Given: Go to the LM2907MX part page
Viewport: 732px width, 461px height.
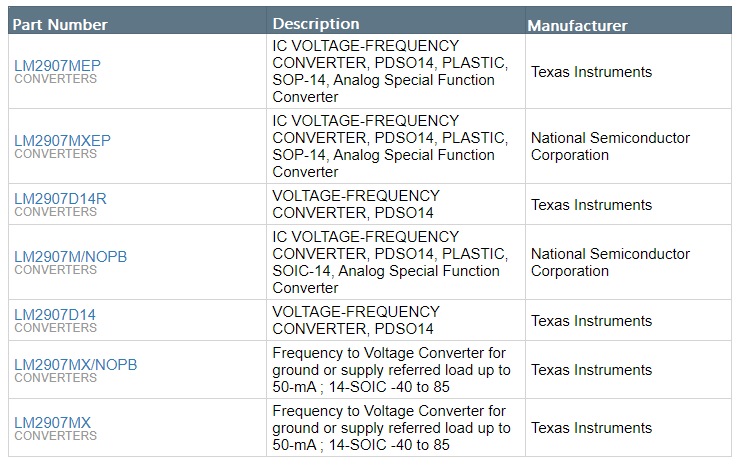Looking at the screenshot, I should (x=52, y=423).
